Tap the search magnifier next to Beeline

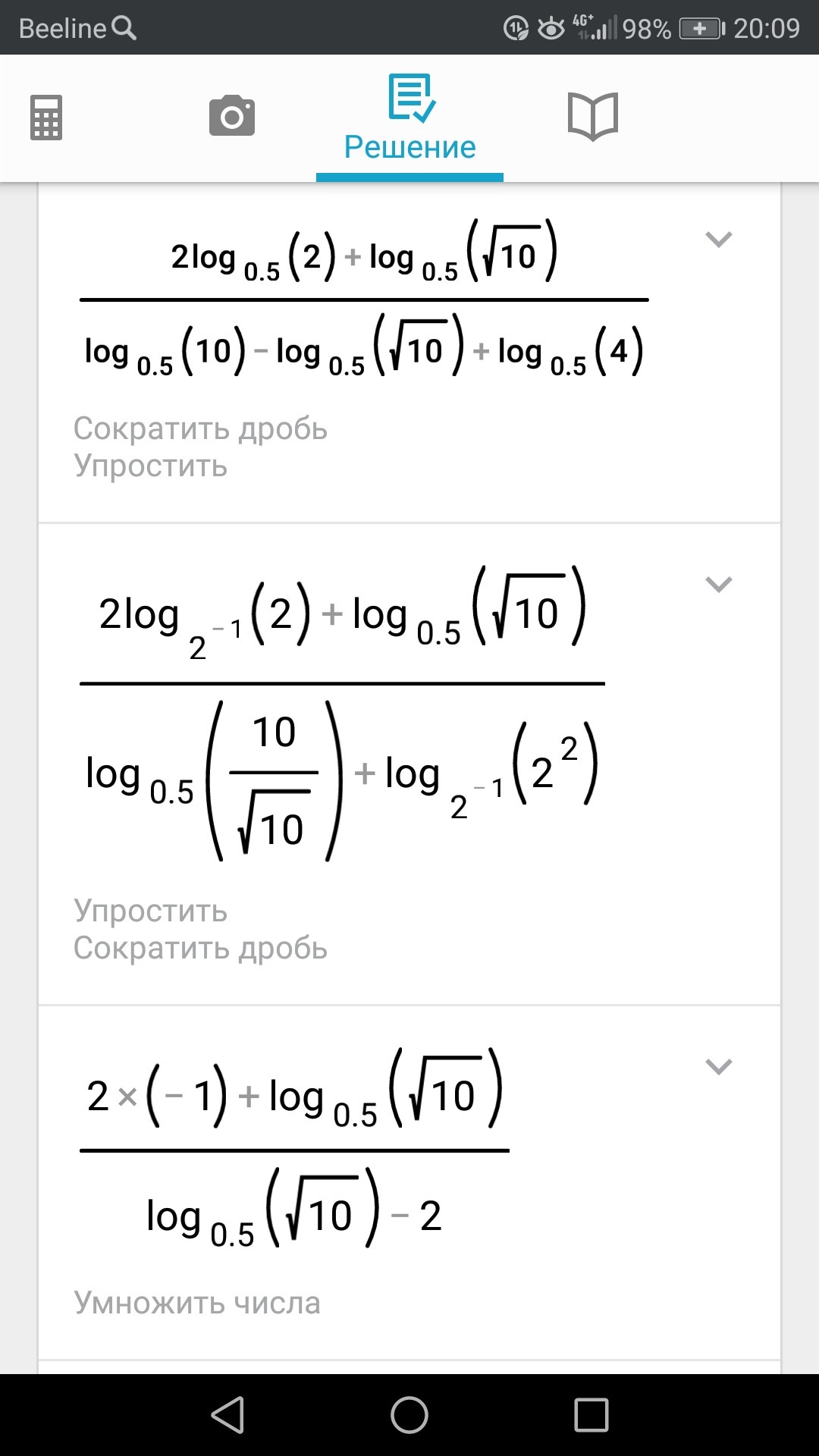tap(124, 28)
